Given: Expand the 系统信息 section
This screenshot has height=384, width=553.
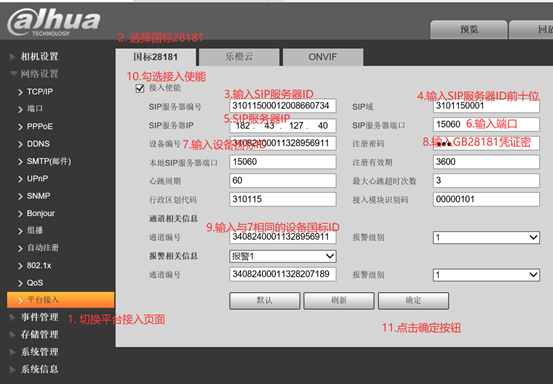Looking at the screenshot, I should tap(39, 369).
